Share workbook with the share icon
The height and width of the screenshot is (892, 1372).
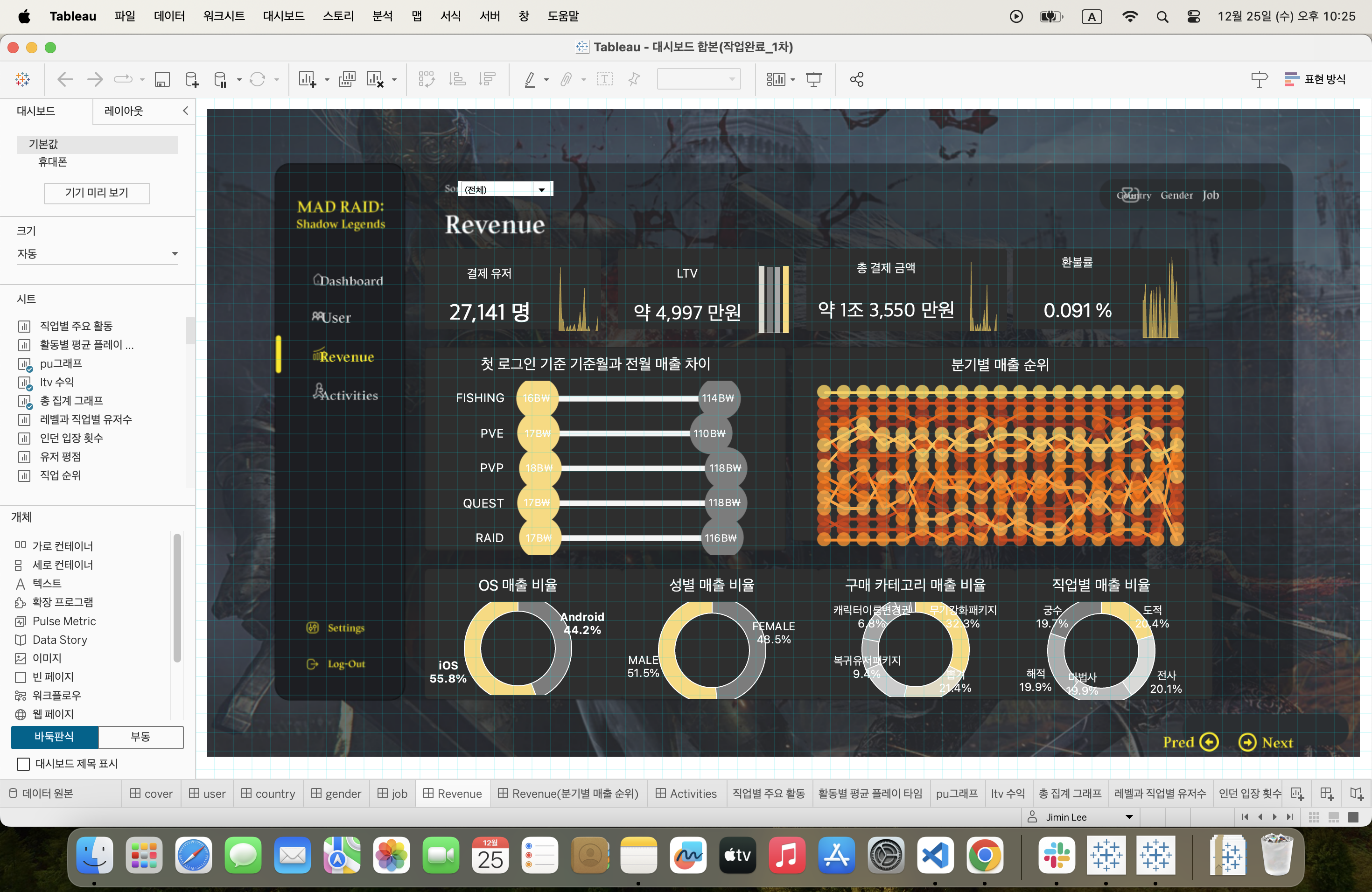point(857,79)
